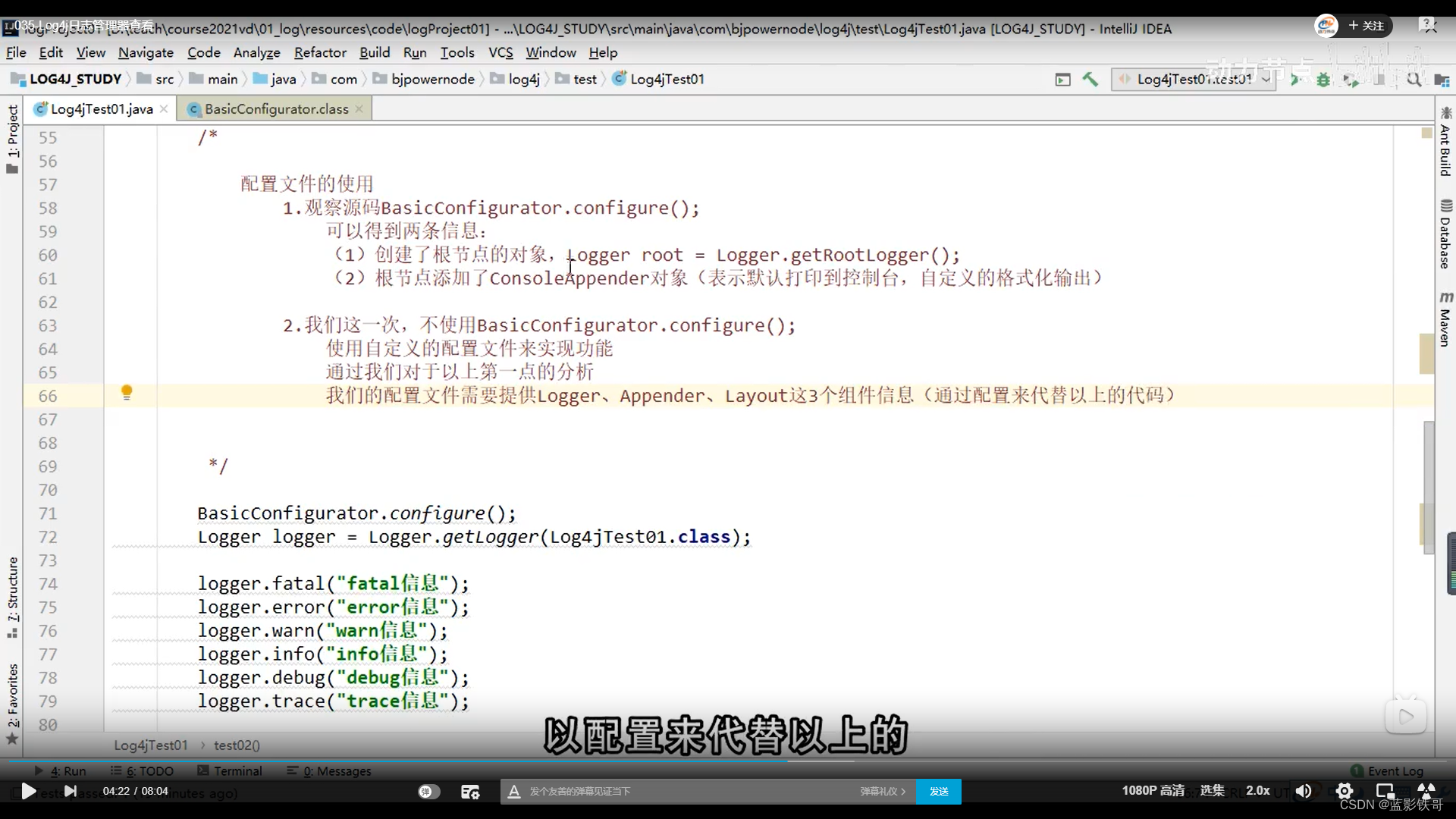The image size is (1456, 819).
Task: Click the test02() method breadcrumb
Action: [x=237, y=745]
